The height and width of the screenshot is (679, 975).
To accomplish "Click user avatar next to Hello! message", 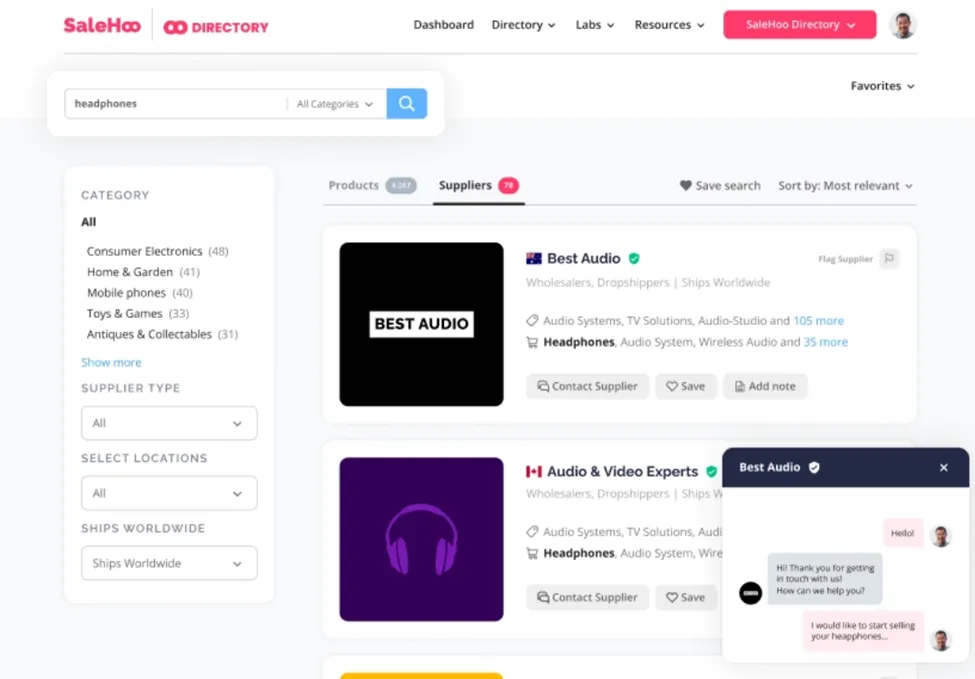I will [x=941, y=536].
